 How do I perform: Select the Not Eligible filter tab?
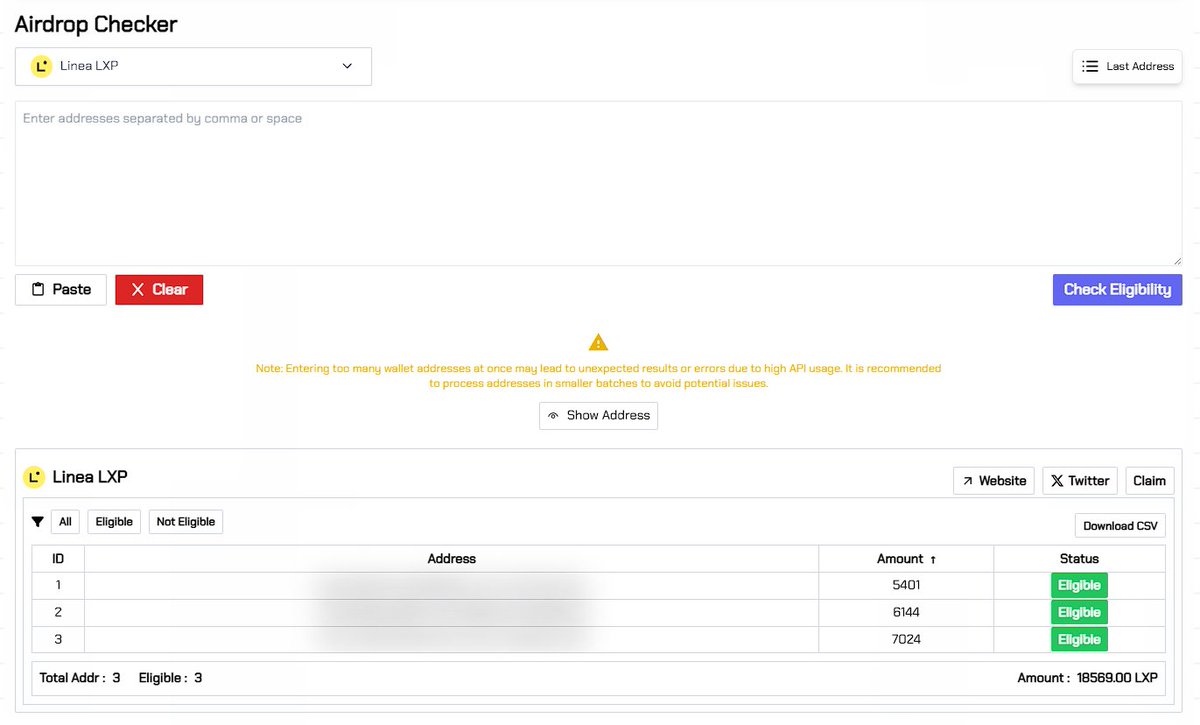point(186,522)
